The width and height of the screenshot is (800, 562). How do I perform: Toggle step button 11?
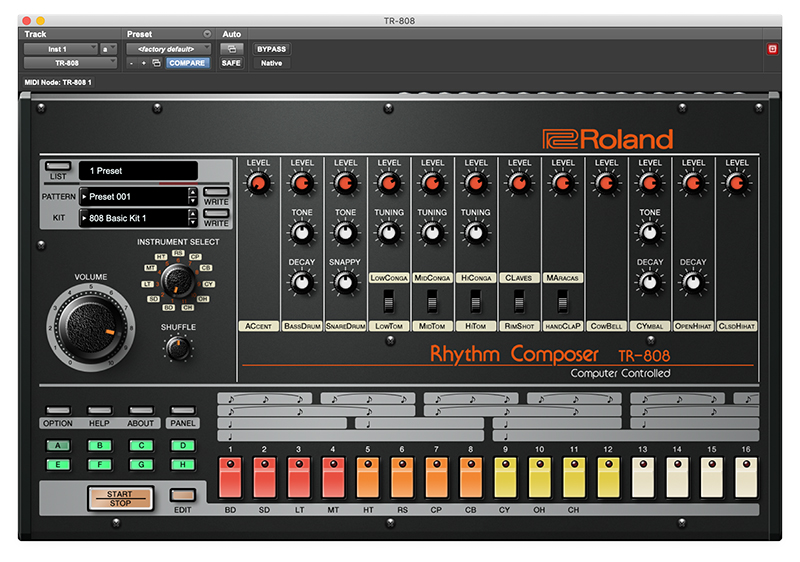574,477
